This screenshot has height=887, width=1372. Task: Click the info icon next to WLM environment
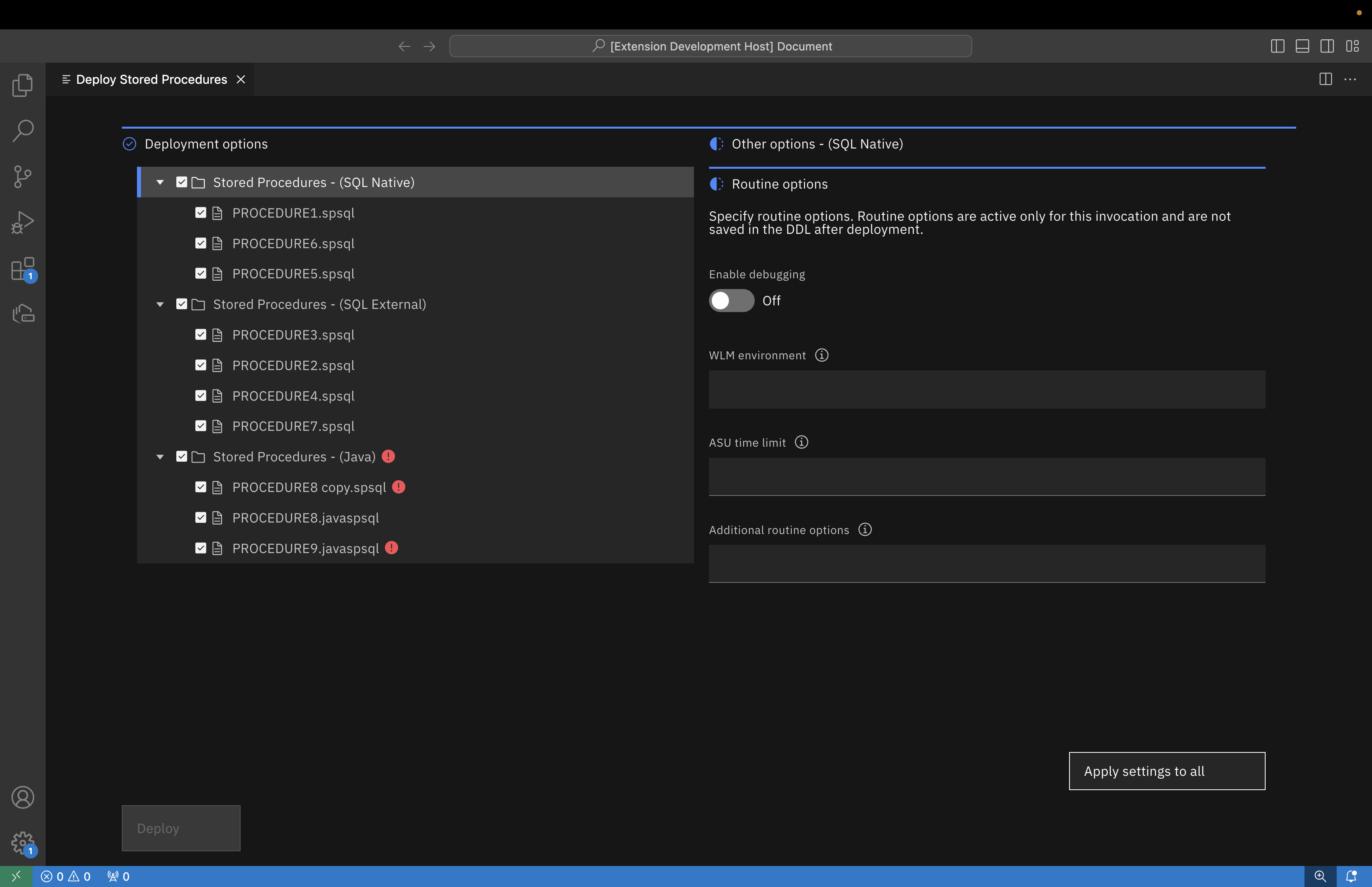point(822,355)
